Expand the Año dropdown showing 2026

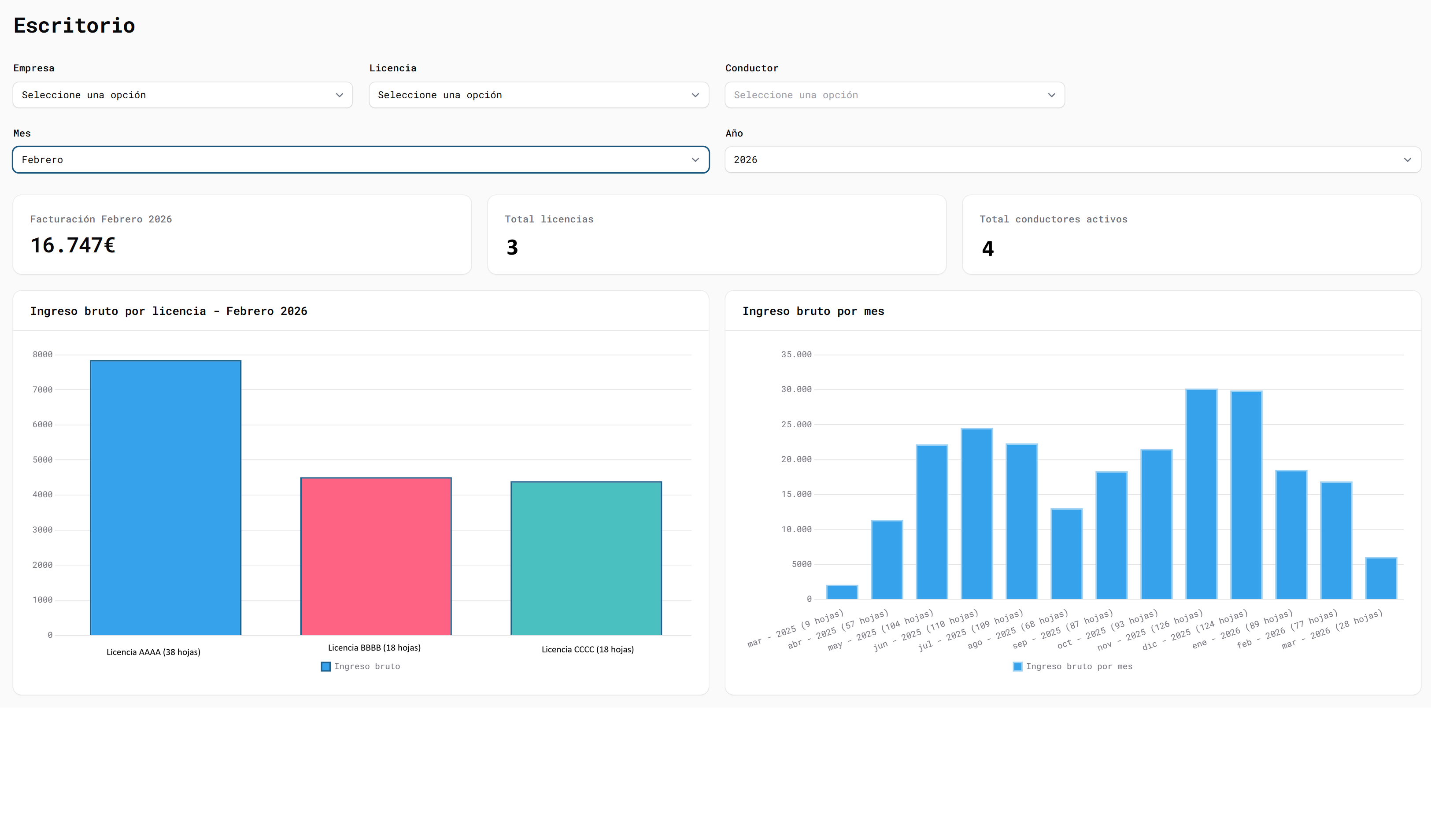point(1072,159)
